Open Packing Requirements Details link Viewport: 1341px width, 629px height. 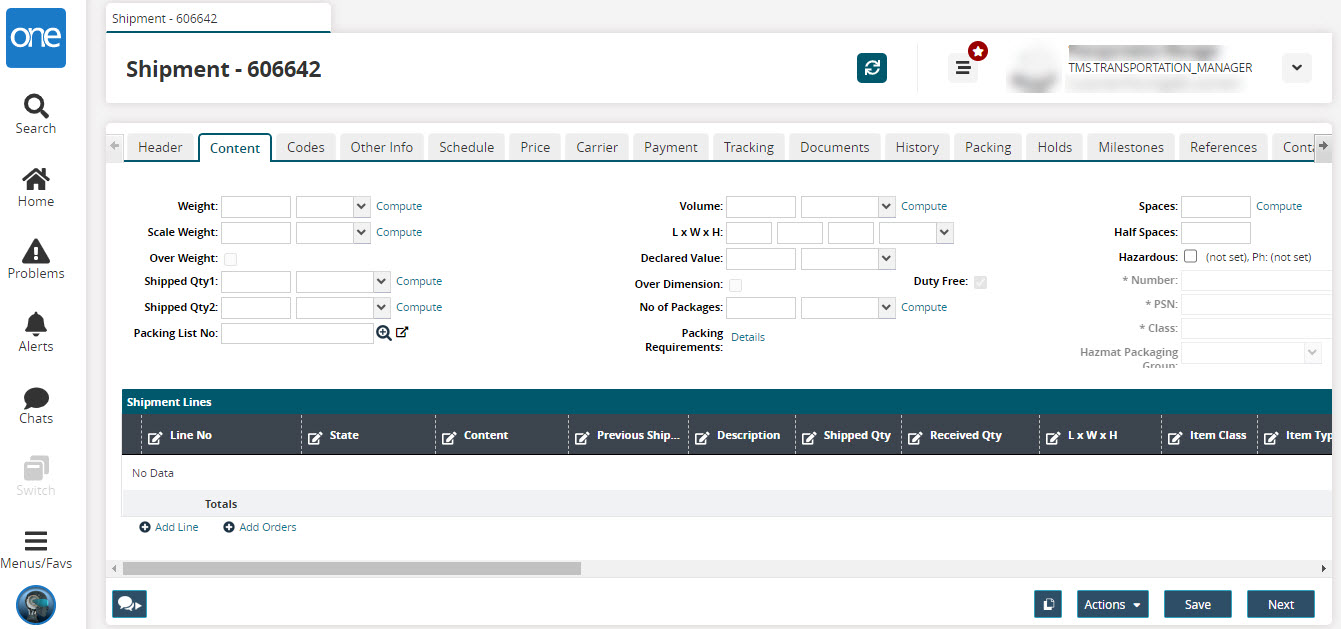point(748,337)
